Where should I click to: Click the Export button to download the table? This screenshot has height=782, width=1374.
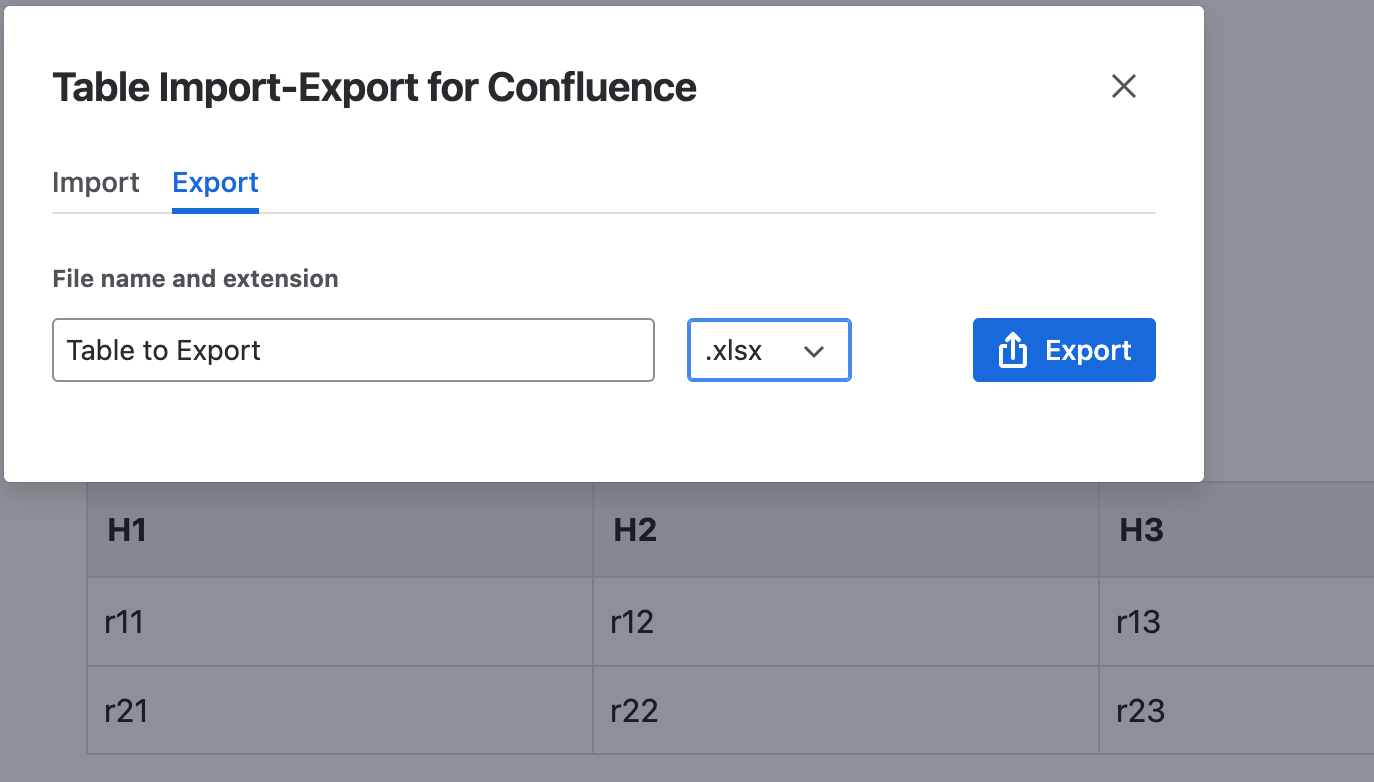click(1064, 350)
